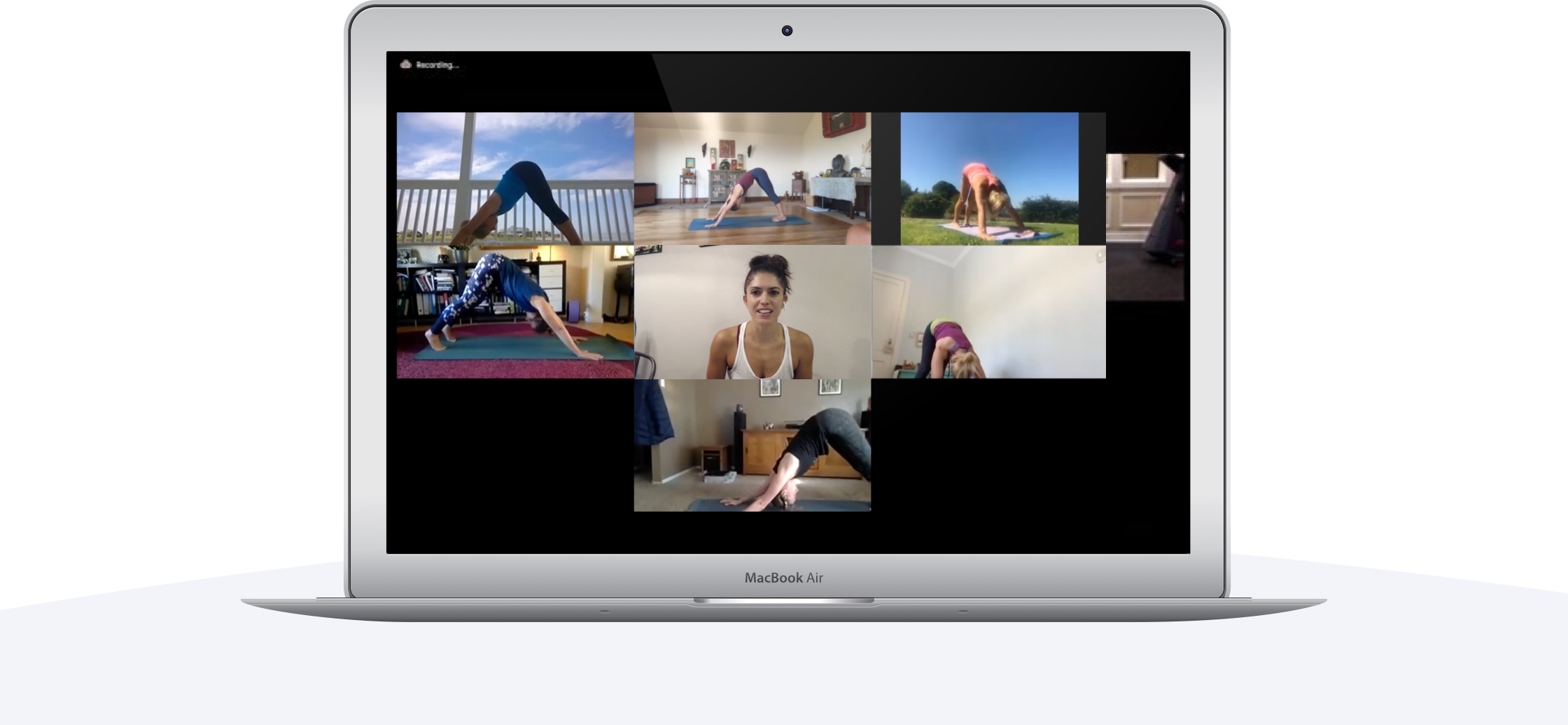Select the wooden cabinet room video tile
Screen dimensions: 1568x725
752,445
